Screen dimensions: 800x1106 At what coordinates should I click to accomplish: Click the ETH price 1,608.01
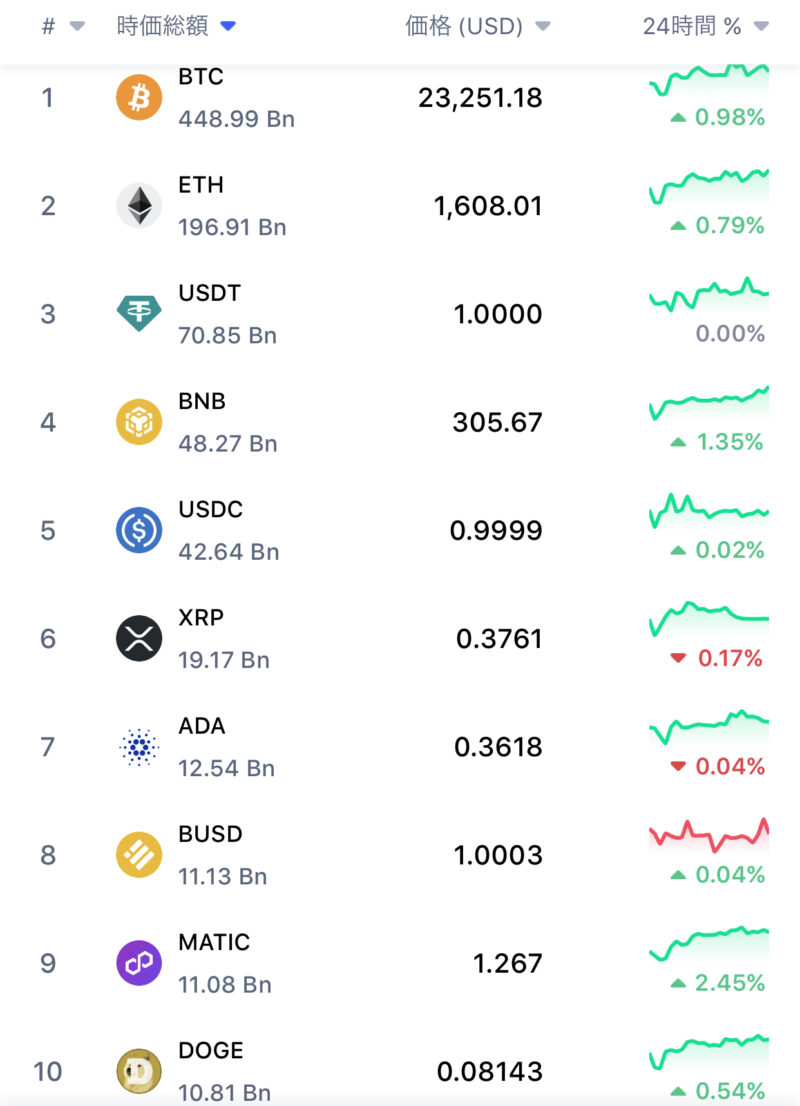pos(488,206)
